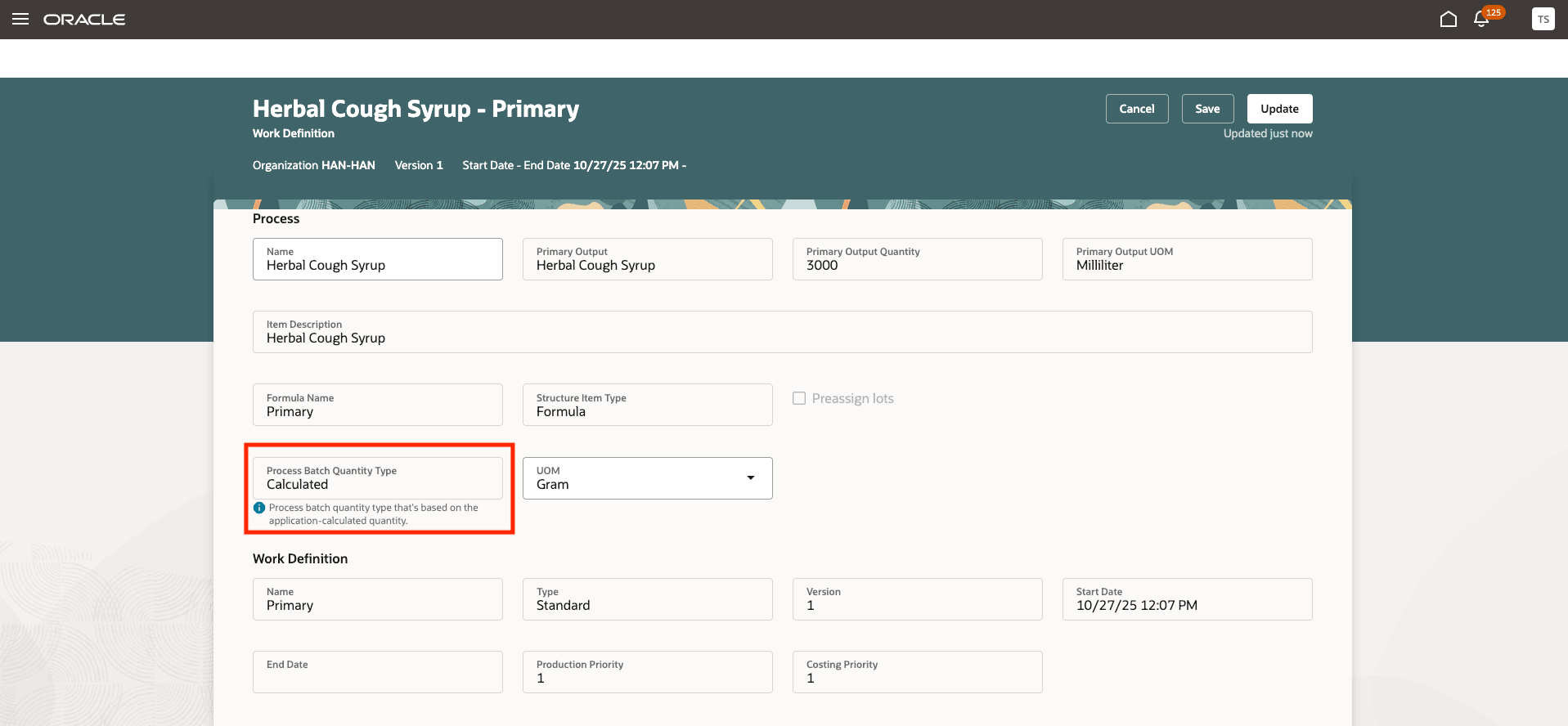Select the Structure Item Type field

point(648,405)
